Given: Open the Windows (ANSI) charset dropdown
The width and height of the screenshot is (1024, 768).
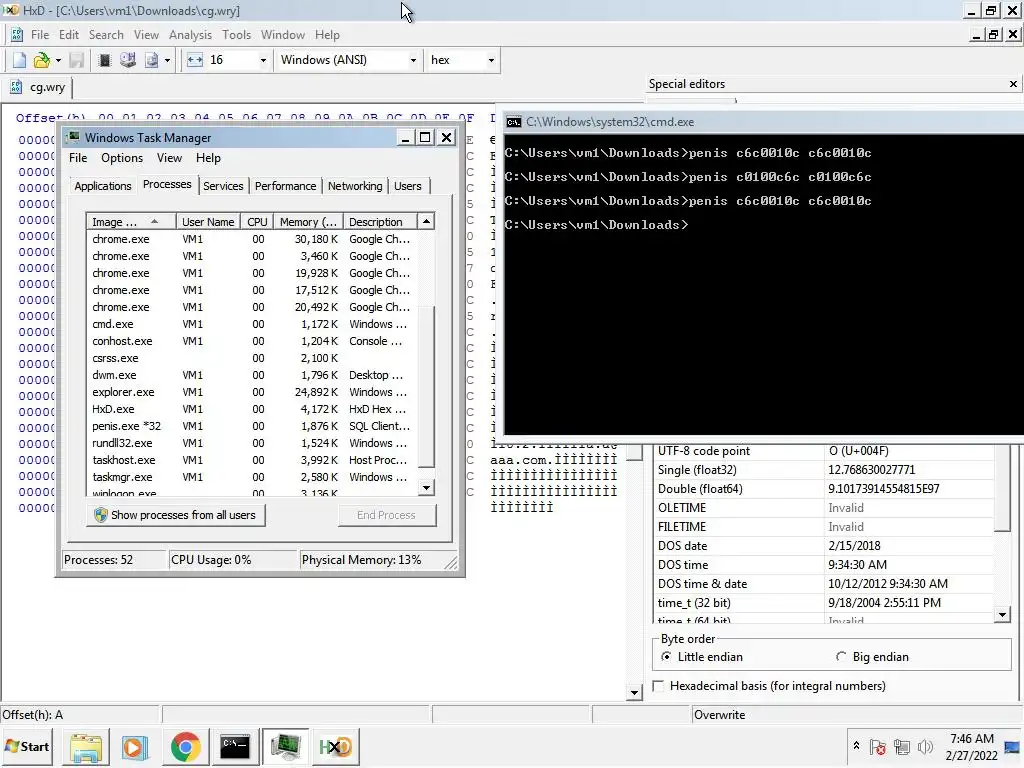Looking at the screenshot, I should [x=413, y=61].
